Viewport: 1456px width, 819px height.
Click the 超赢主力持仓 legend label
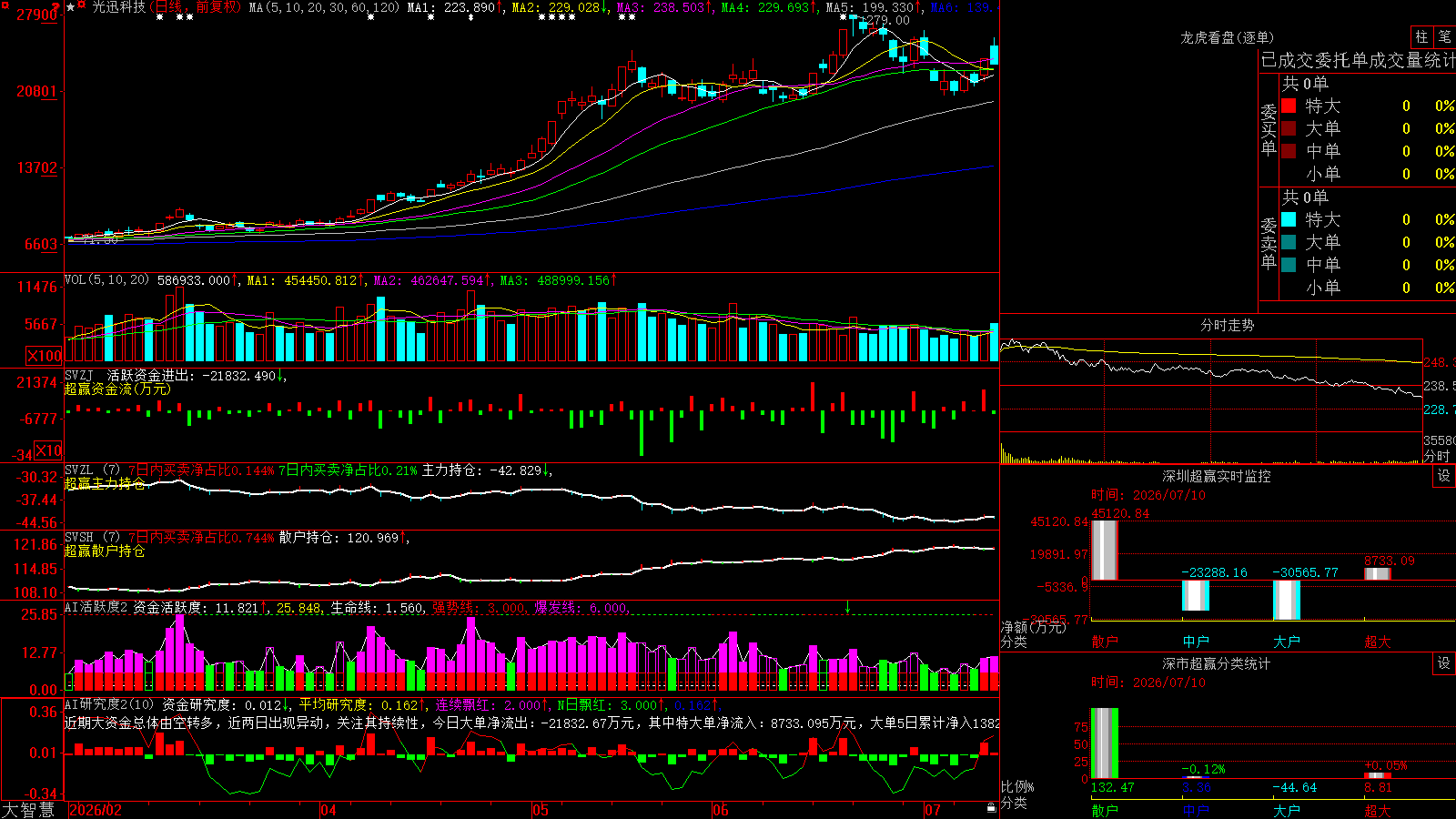pyautogui.click(x=105, y=484)
